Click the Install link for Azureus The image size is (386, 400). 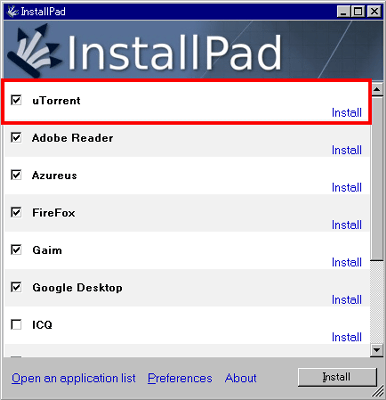(x=347, y=187)
